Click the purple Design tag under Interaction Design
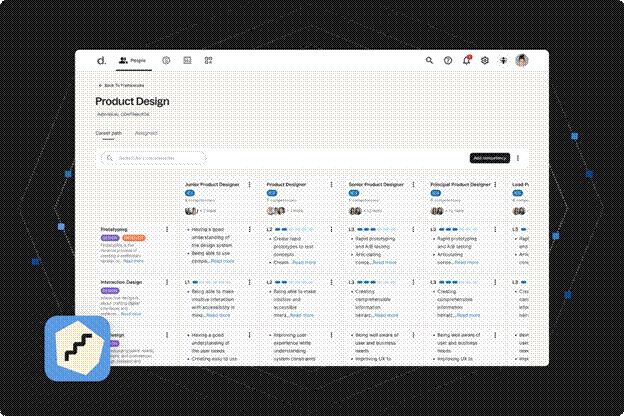Viewport: 624px width, 416px height. pos(110,291)
